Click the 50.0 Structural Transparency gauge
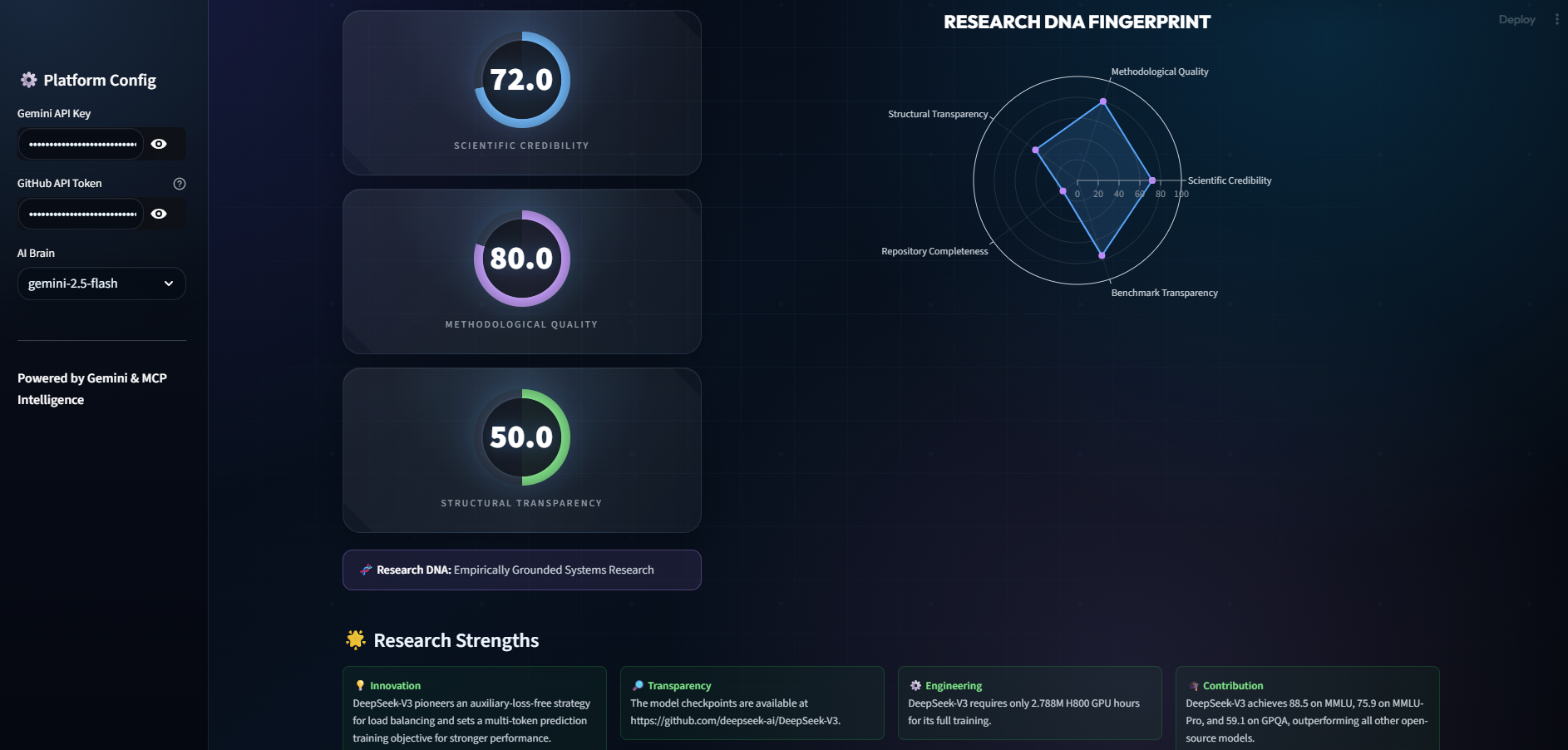 point(522,437)
